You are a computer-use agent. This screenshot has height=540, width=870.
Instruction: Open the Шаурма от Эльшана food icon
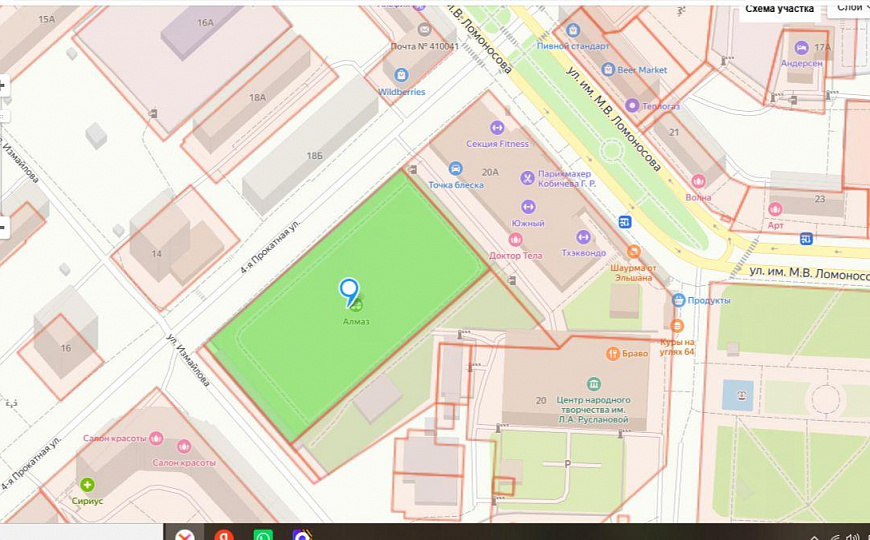point(634,252)
